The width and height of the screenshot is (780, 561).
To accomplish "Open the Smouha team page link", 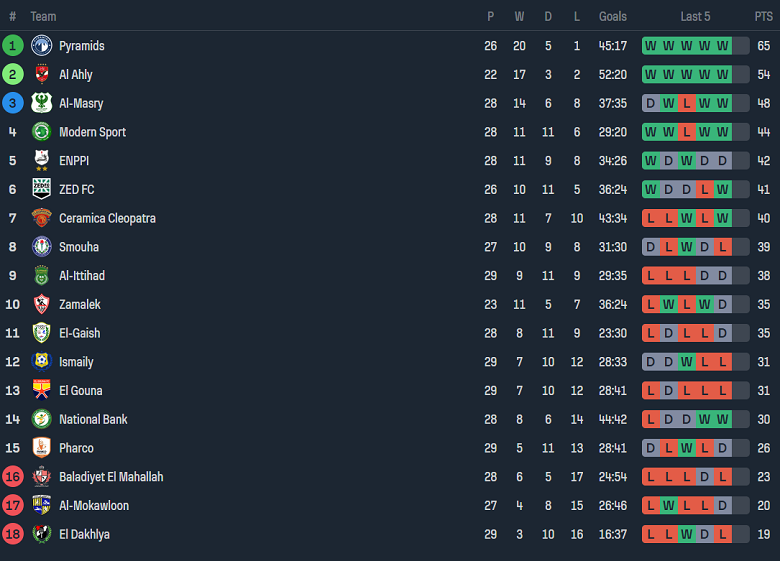I will (79, 247).
